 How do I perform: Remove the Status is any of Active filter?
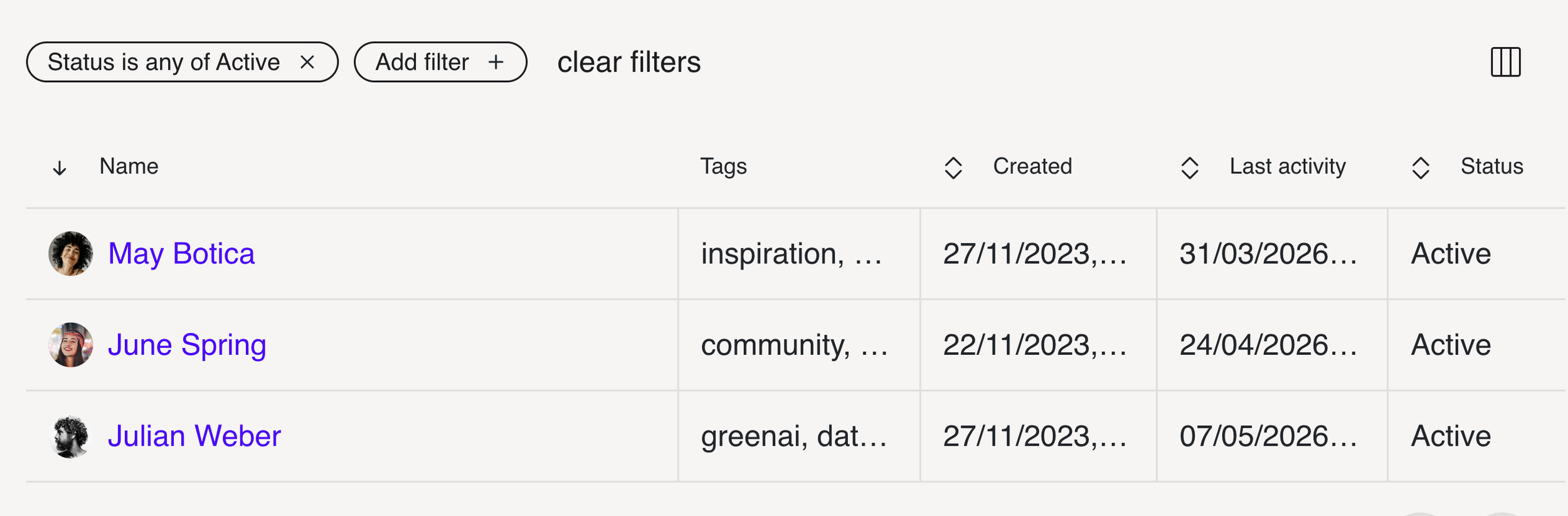pyautogui.click(x=307, y=62)
